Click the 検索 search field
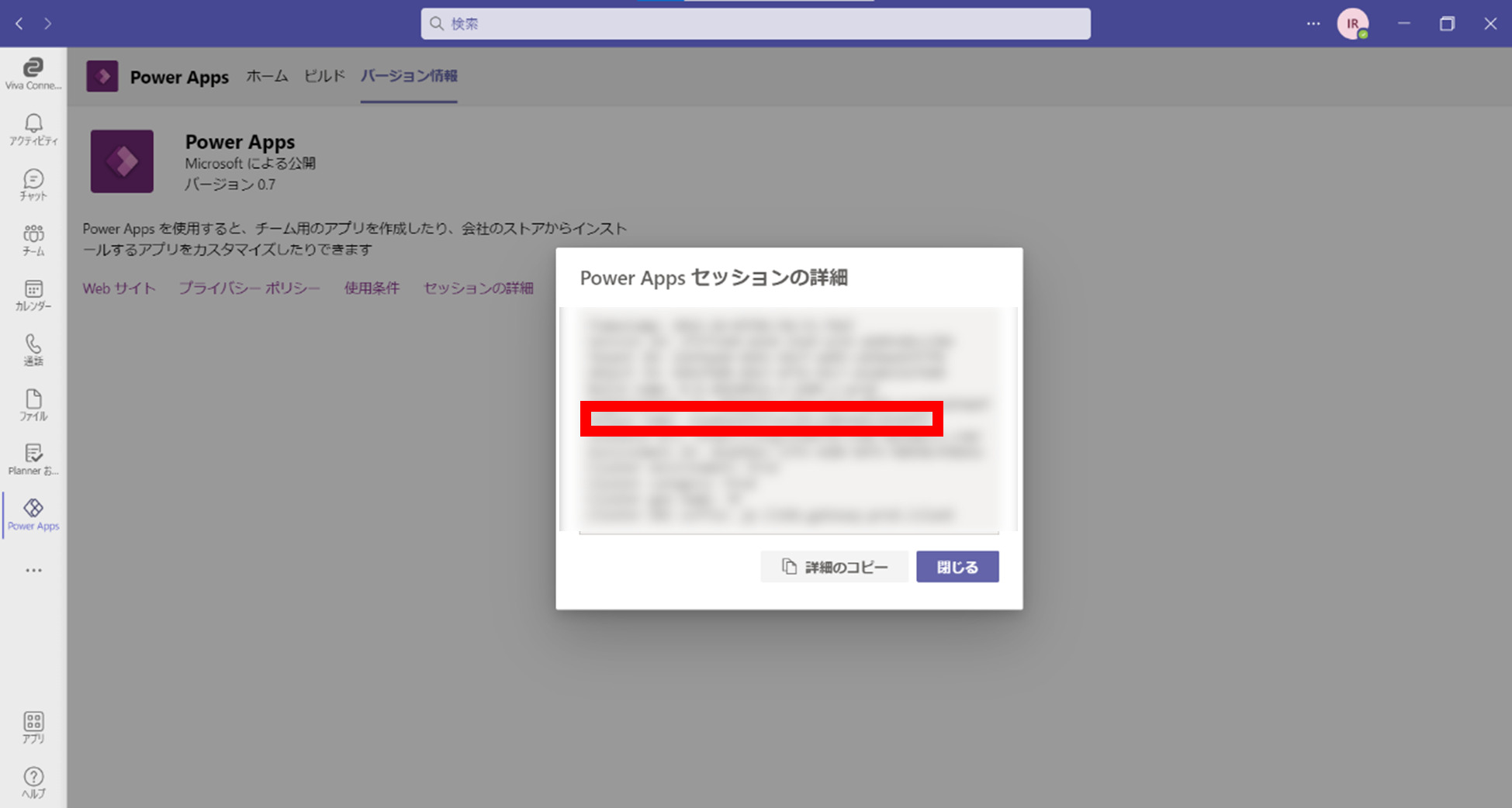The image size is (1512, 808). pos(754,23)
